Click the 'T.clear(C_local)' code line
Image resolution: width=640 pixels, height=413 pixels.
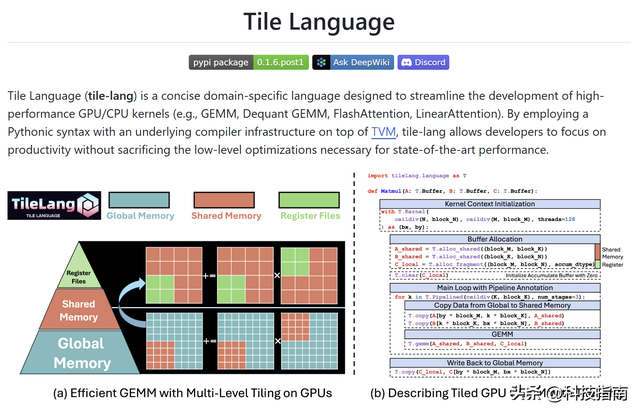(x=421, y=275)
